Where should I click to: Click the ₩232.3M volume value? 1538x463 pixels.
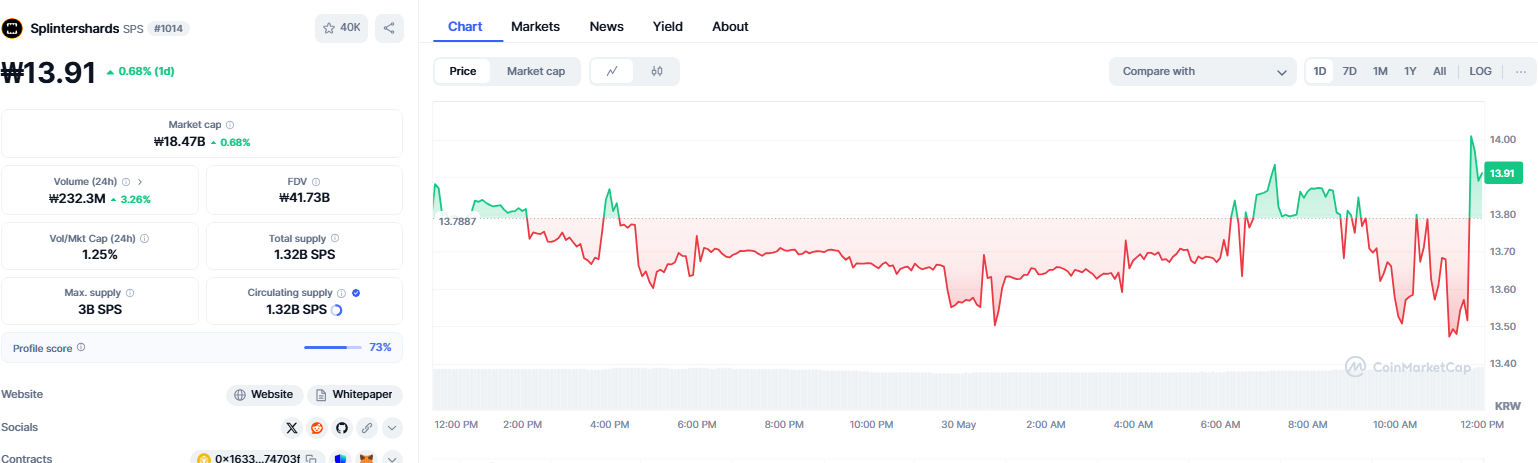click(x=77, y=198)
